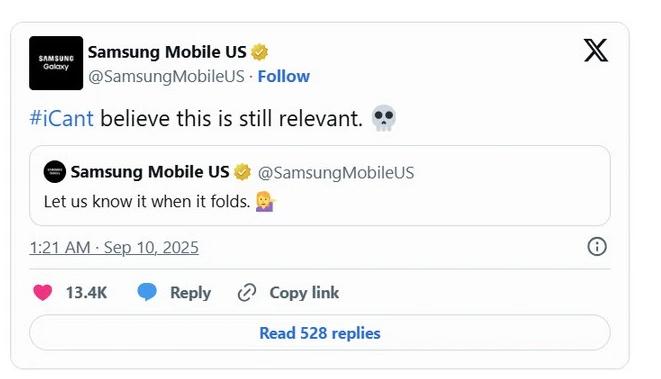Image resolution: width=661 pixels, height=379 pixels.
Task: Open the quoted tweet "Let us know it when it folds"
Action: point(320,185)
